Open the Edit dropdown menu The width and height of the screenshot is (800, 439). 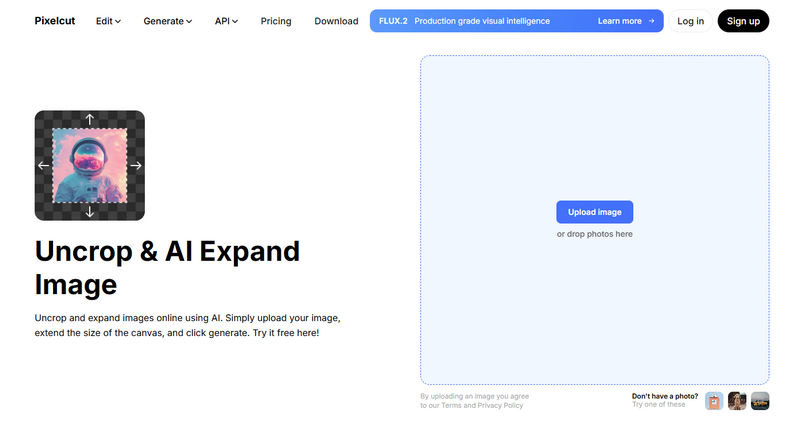108,21
